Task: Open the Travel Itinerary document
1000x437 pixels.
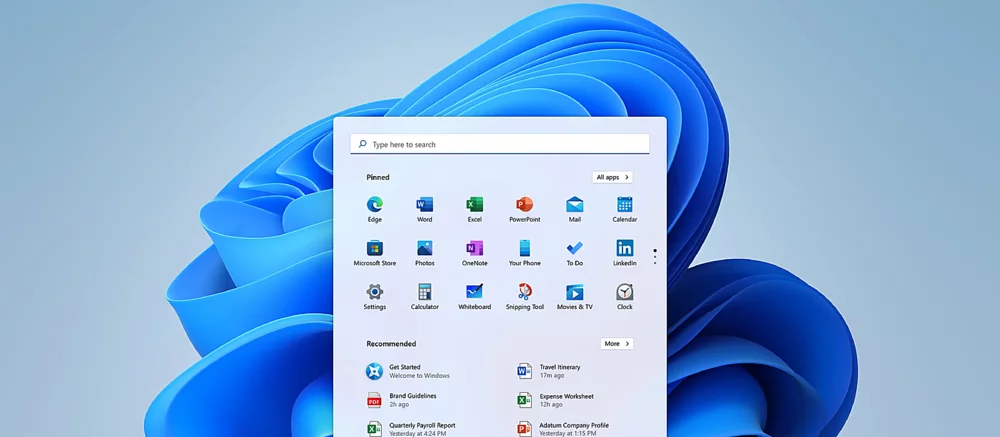Action: click(560, 371)
